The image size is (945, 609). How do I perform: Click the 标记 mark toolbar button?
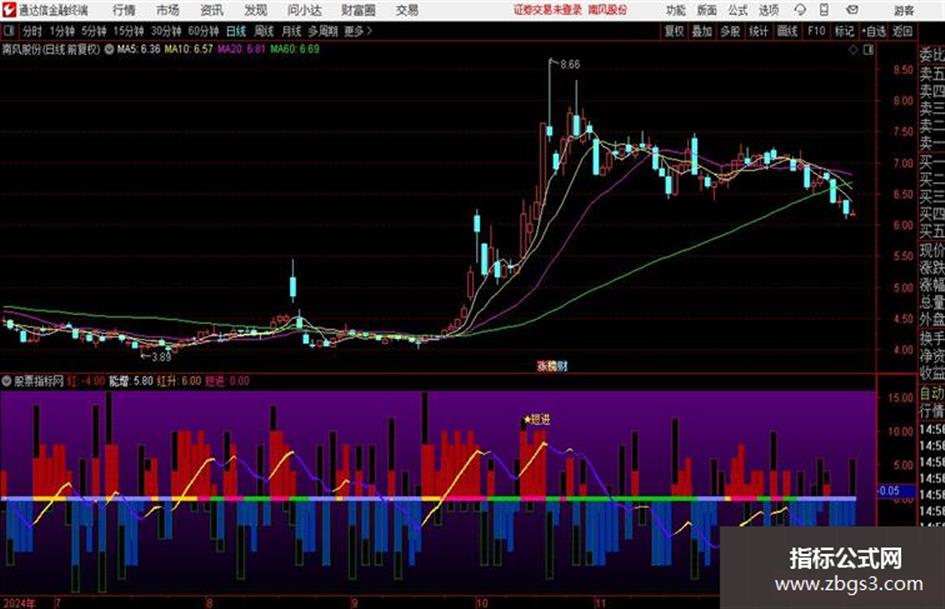point(844,31)
